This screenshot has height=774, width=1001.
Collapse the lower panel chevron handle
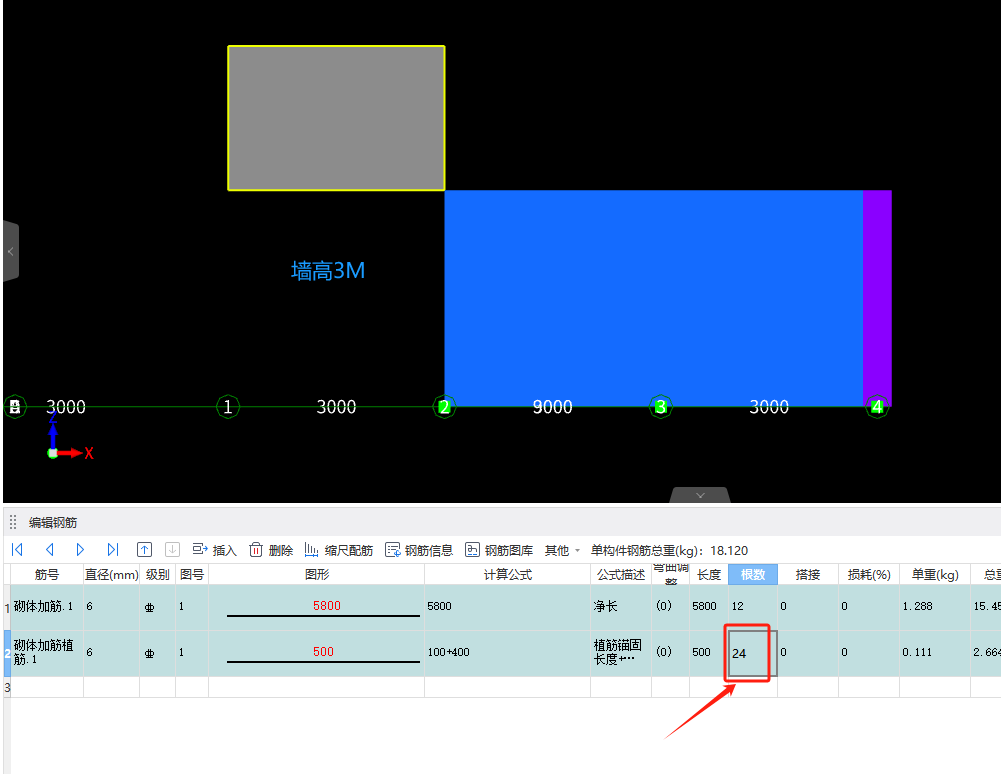click(x=700, y=495)
